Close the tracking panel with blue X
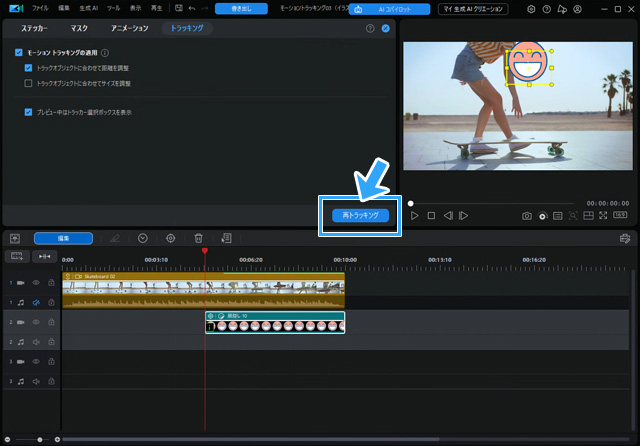This screenshot has height=446, width=640. 385,28
